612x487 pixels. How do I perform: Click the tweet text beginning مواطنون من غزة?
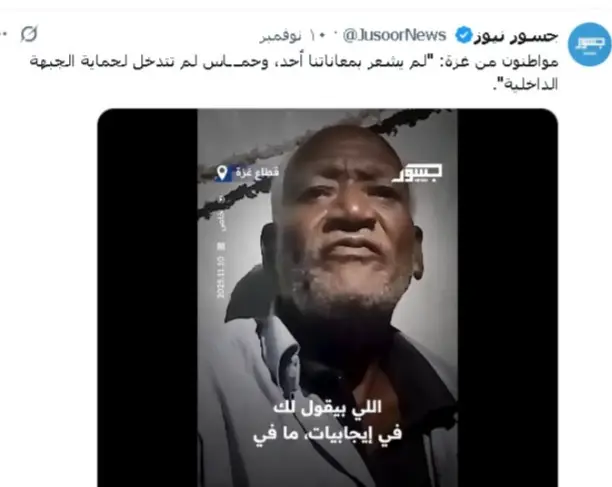(x=294, y=73)
